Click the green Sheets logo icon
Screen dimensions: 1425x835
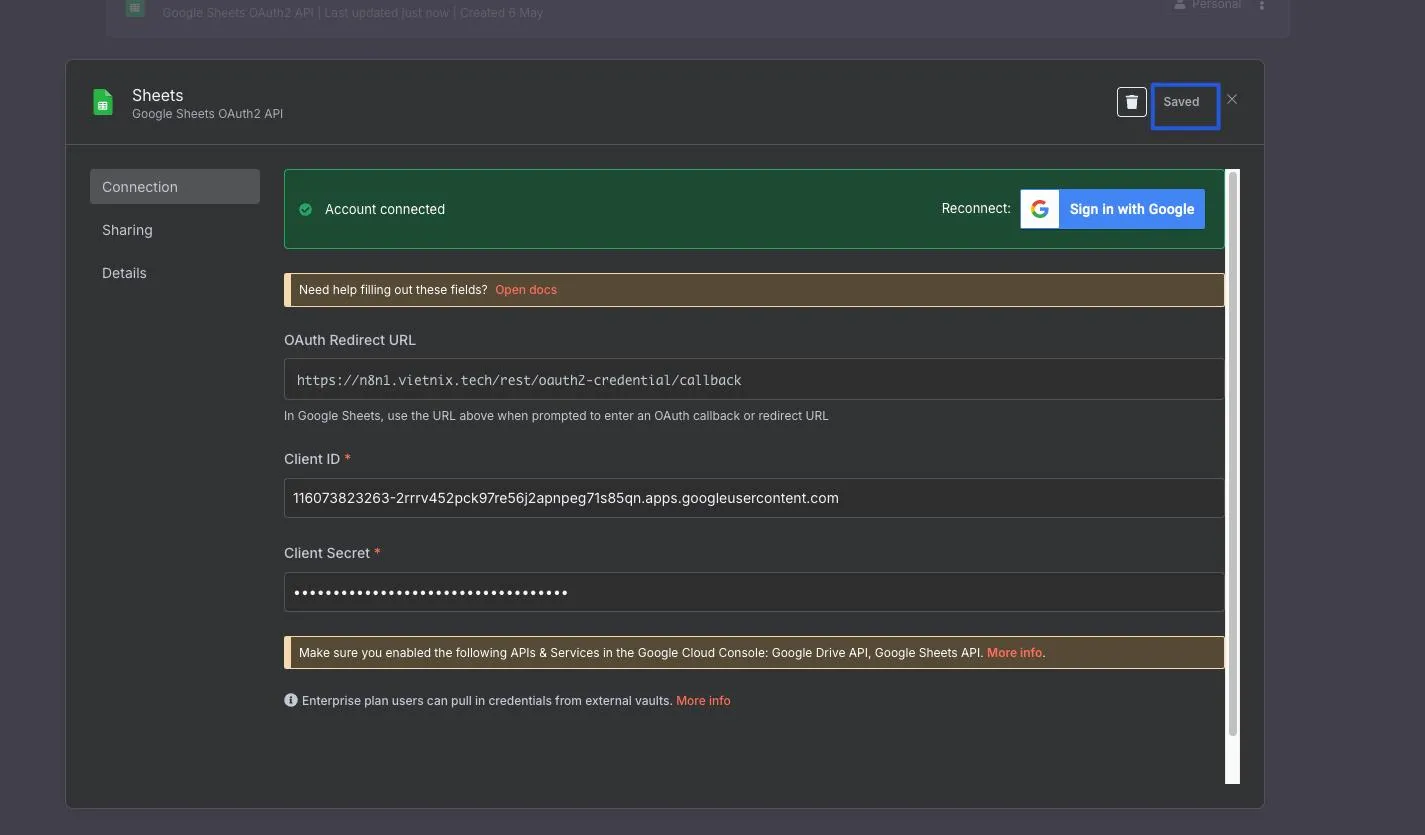tap(103, 103)
